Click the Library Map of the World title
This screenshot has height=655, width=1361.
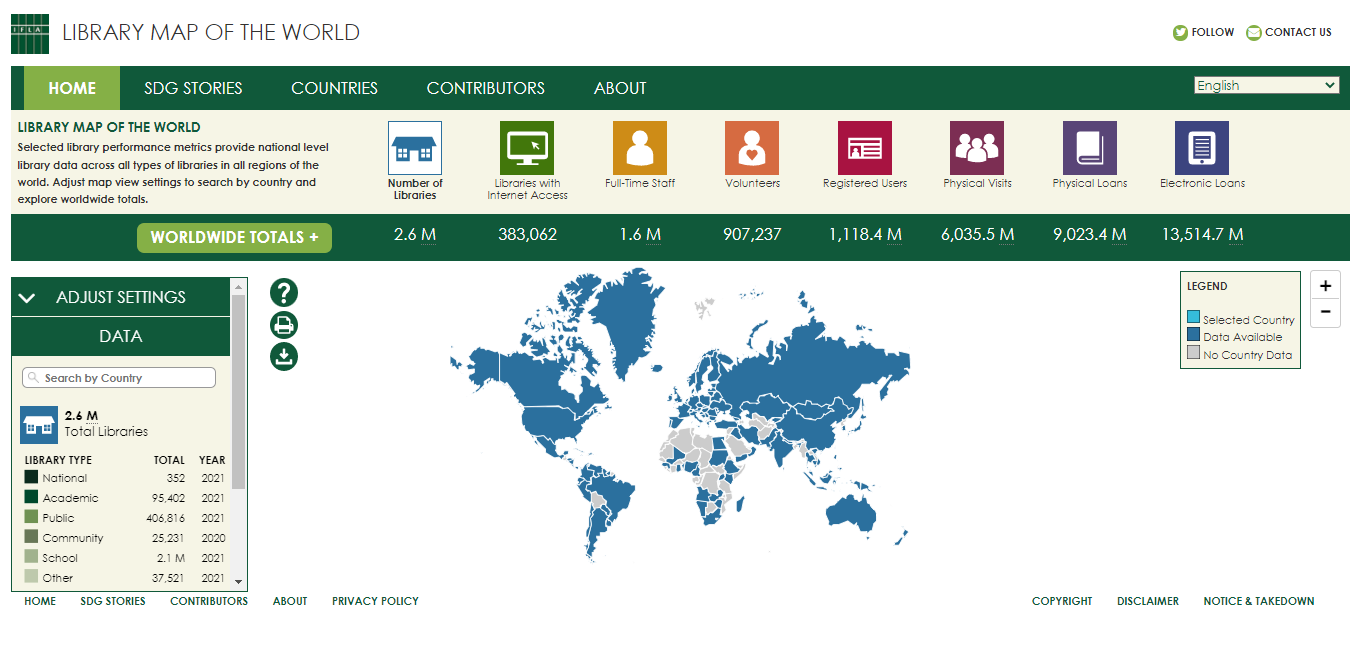(211, 32)
